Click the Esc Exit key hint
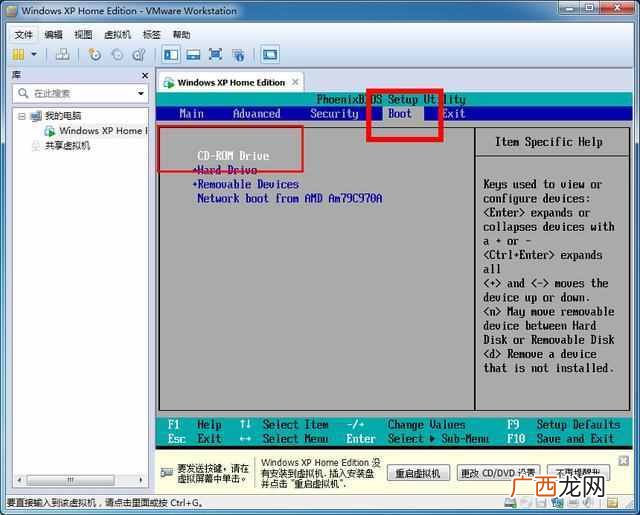 (195, 439)
